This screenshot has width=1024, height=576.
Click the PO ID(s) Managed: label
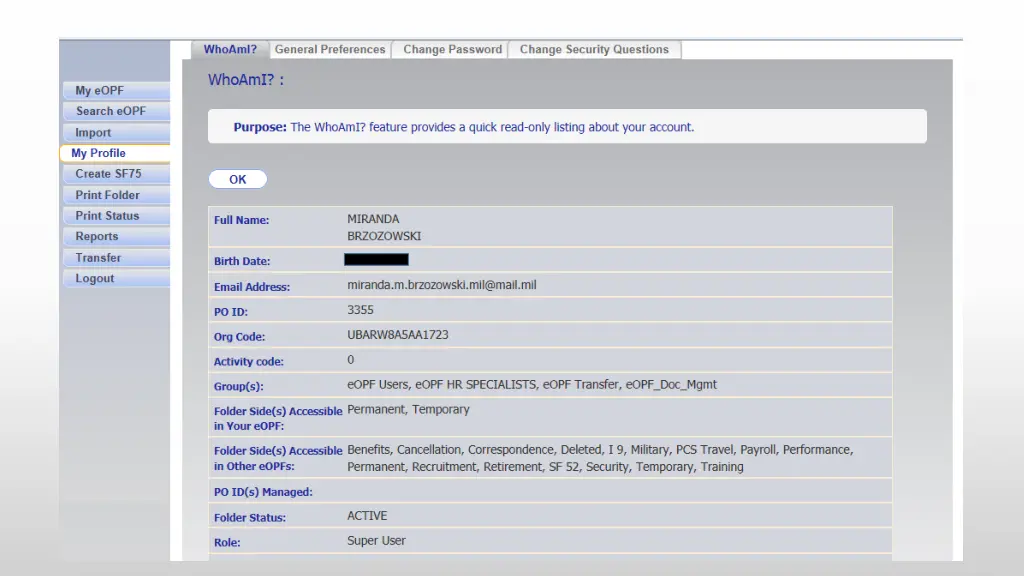pyautogui.click(x=263, y=492)
